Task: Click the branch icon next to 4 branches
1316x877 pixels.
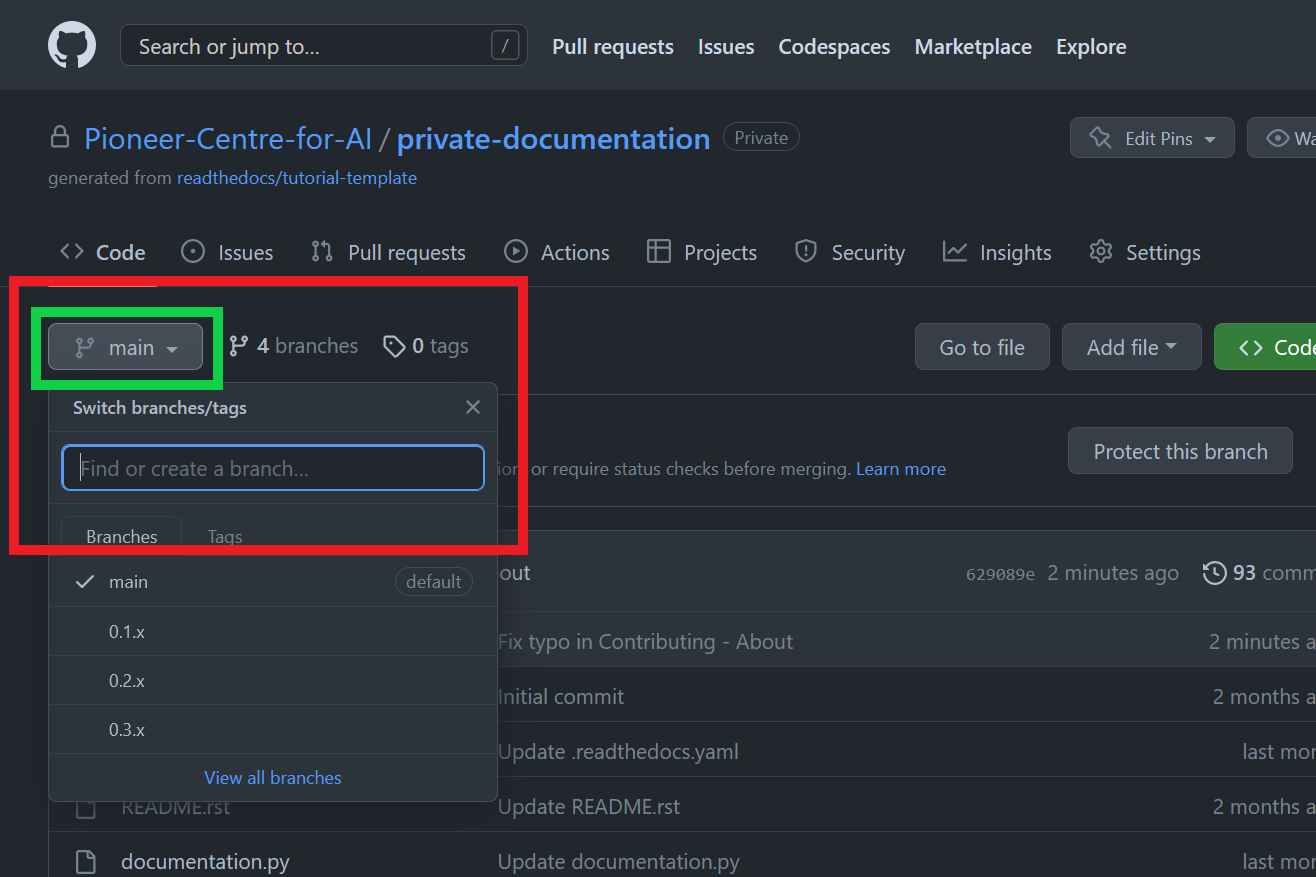Action: 238,346
